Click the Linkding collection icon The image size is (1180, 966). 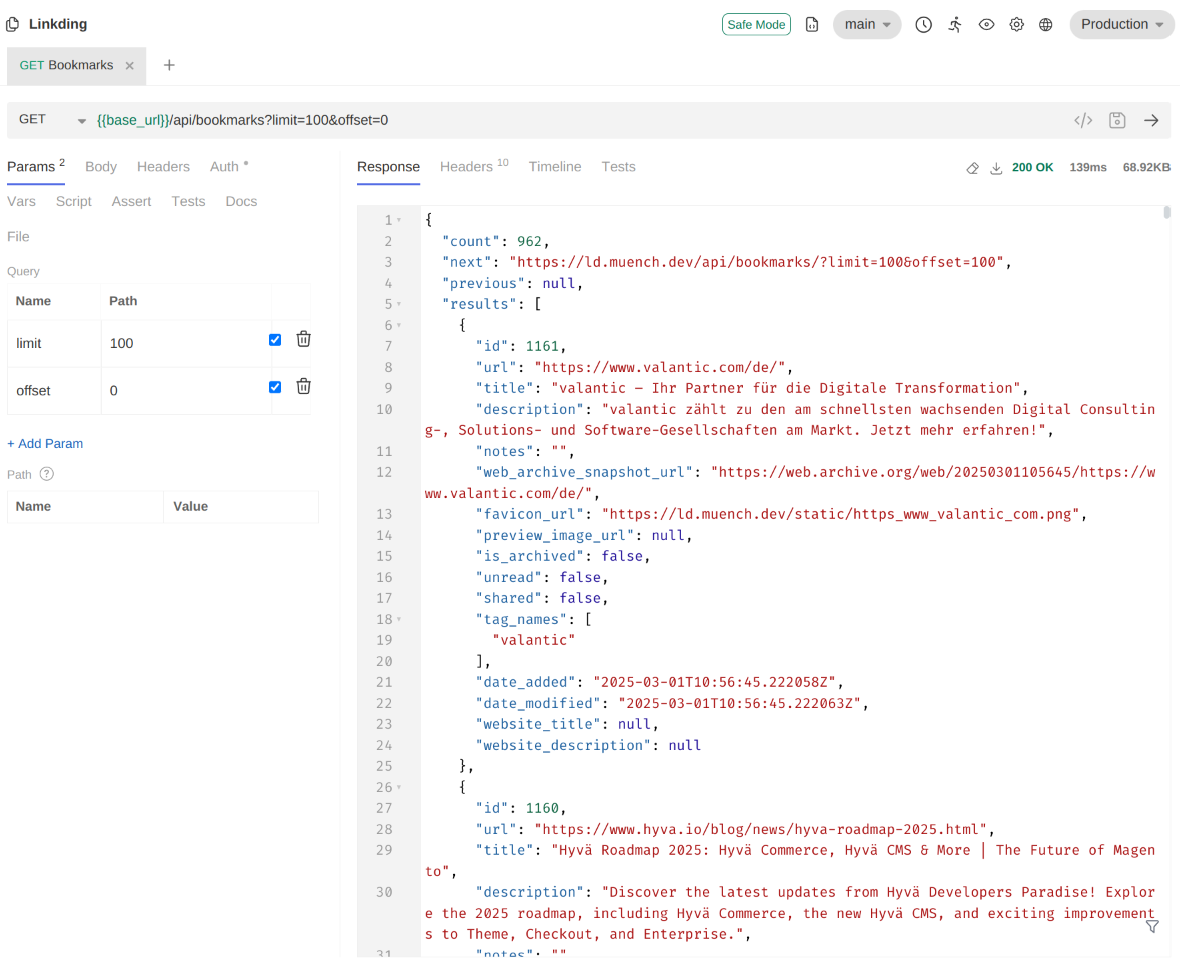click(x=13, y=24)
